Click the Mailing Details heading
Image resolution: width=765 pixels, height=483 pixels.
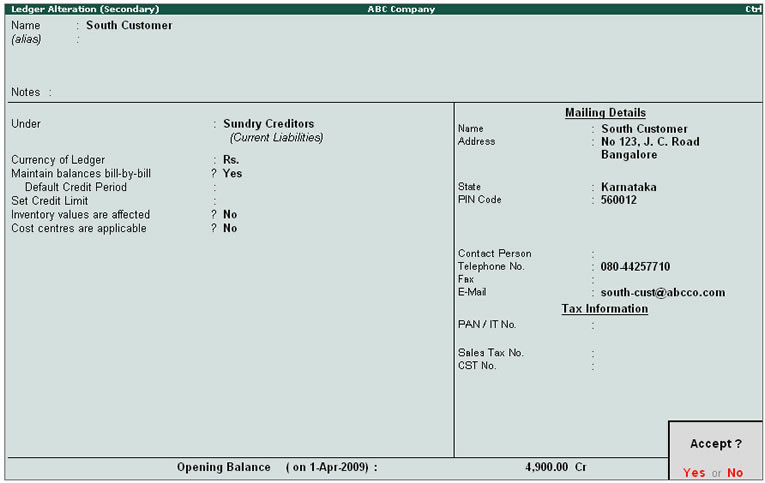(605, 113)
